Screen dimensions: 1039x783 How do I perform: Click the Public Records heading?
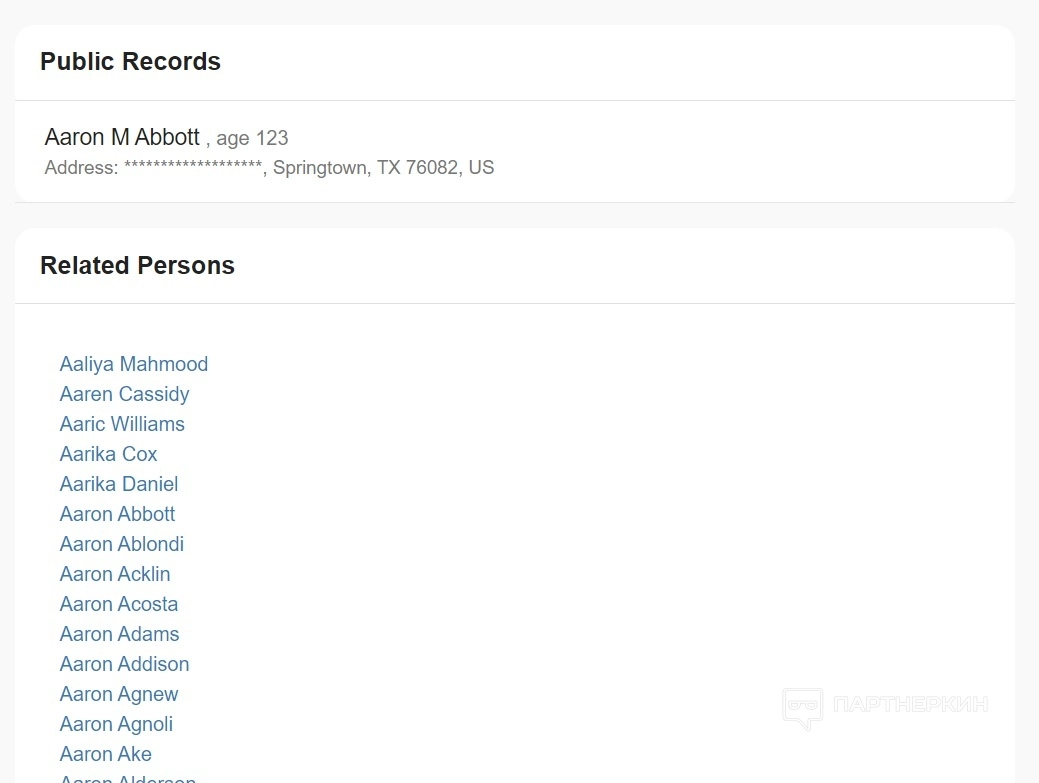(x=130, y=62)
